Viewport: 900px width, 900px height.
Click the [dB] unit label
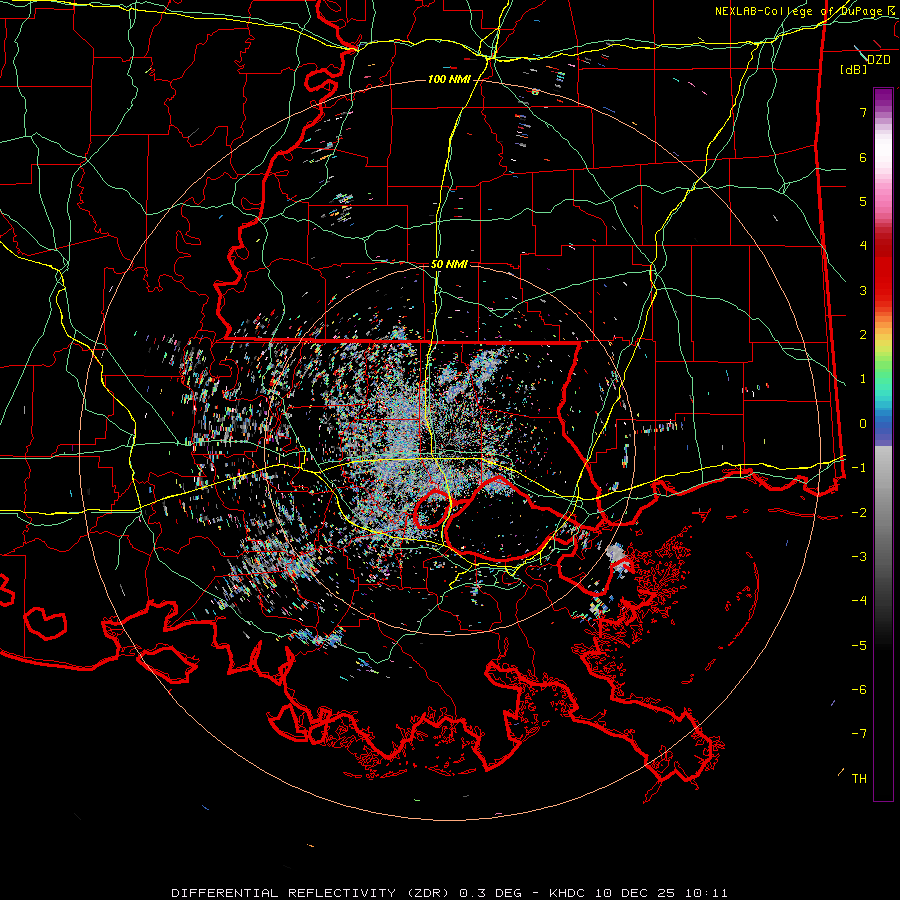pyautogui.click(x=854, y=70)
